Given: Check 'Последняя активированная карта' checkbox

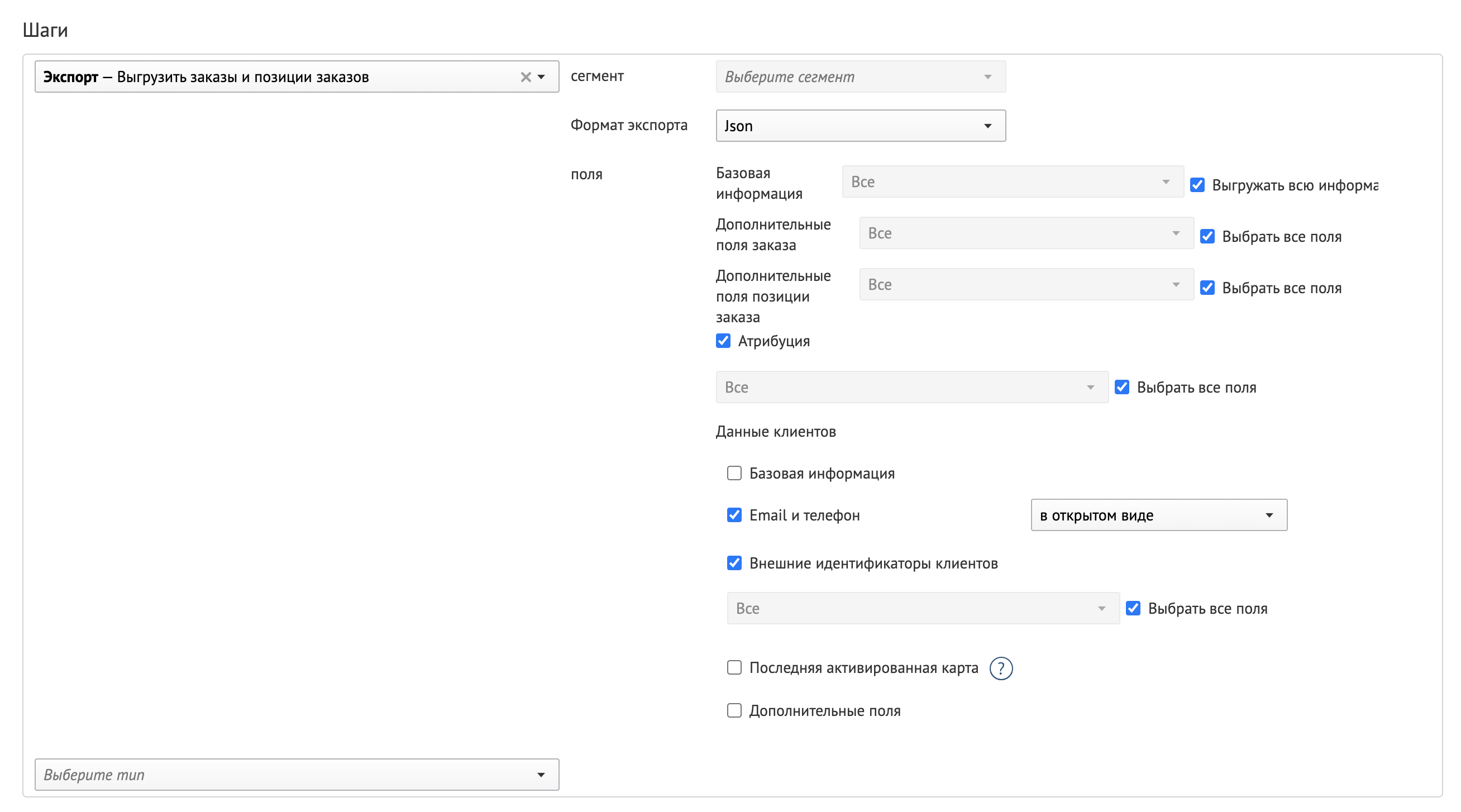Looking at the screenshot, I should click(734, 667).
